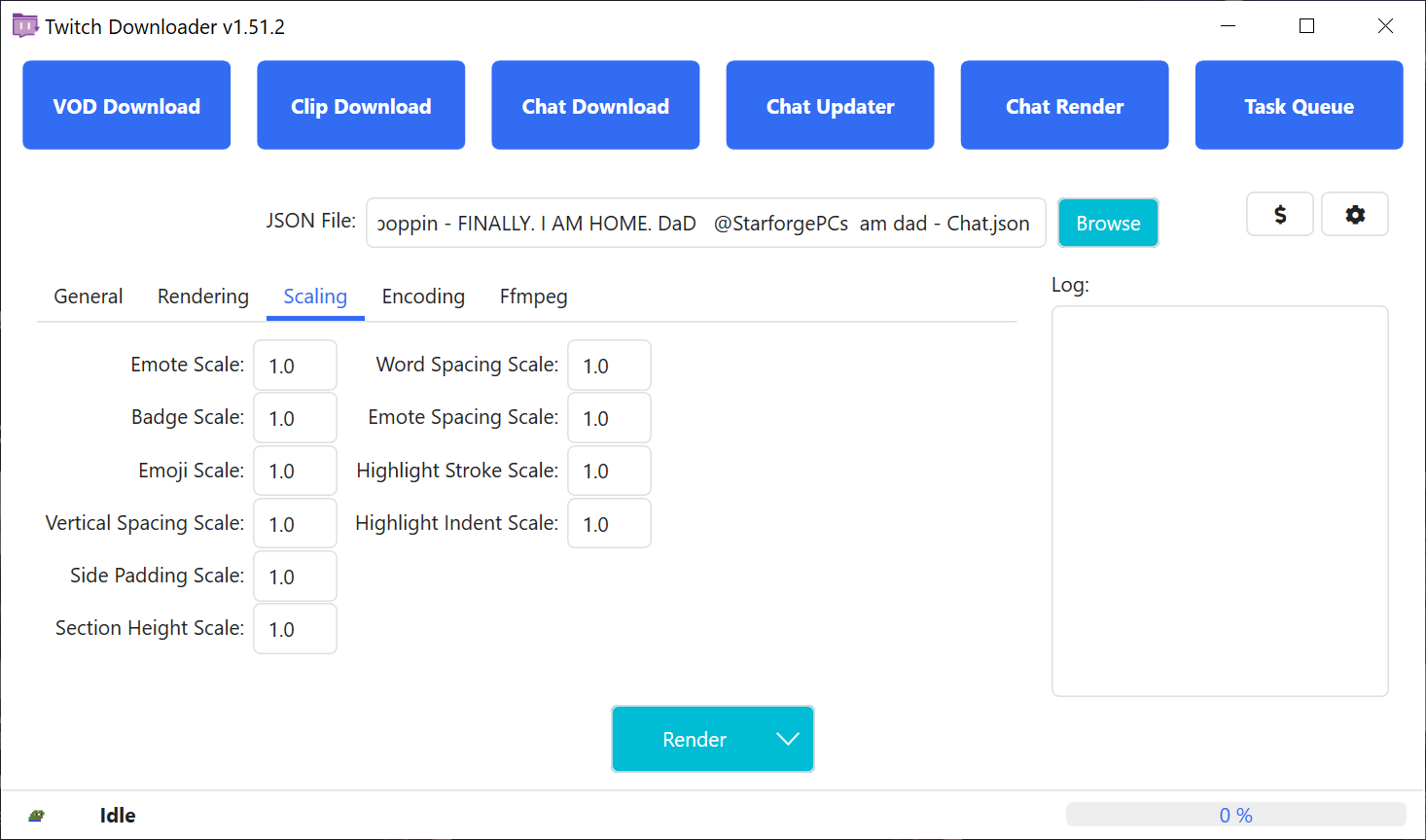The width and height of the screenshot is (1426, 840).
Task: Go to the Chat Download page
Action: pos(595,105)
